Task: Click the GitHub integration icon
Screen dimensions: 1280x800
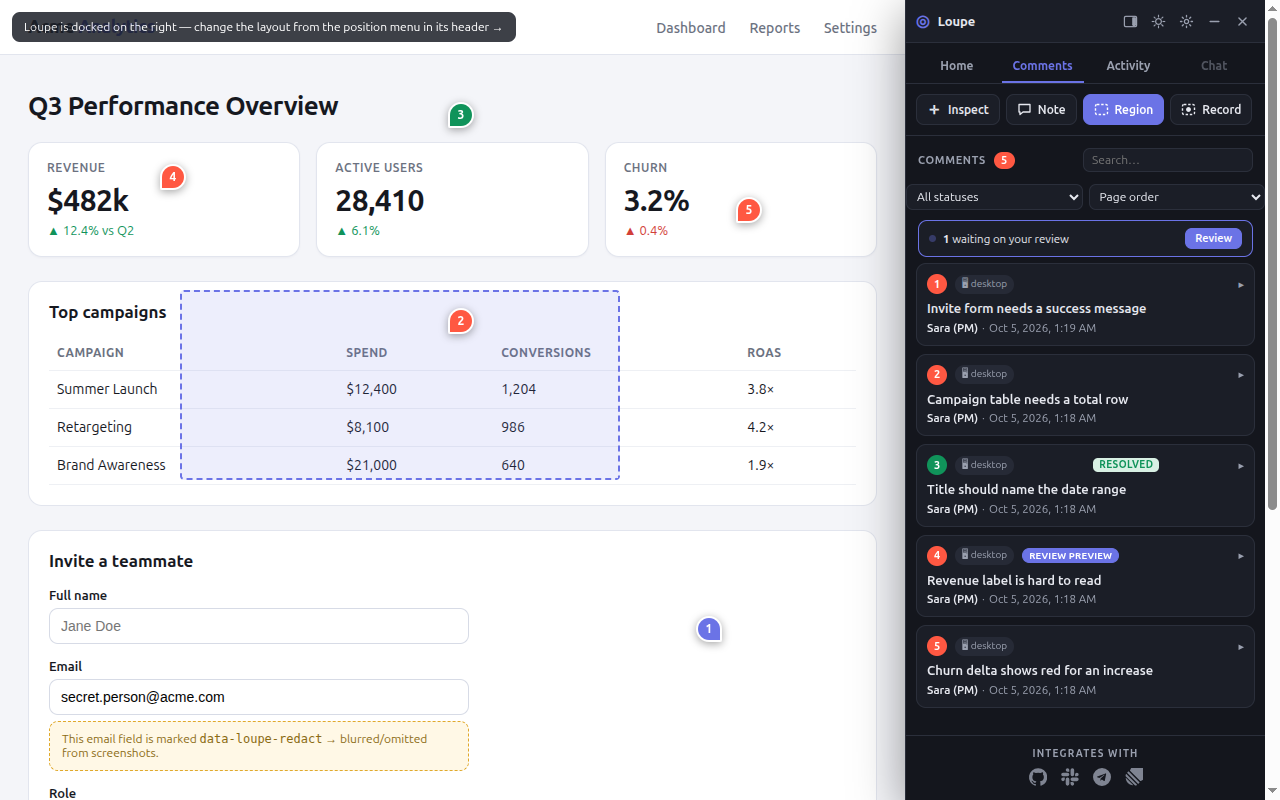Action: 1038,777
